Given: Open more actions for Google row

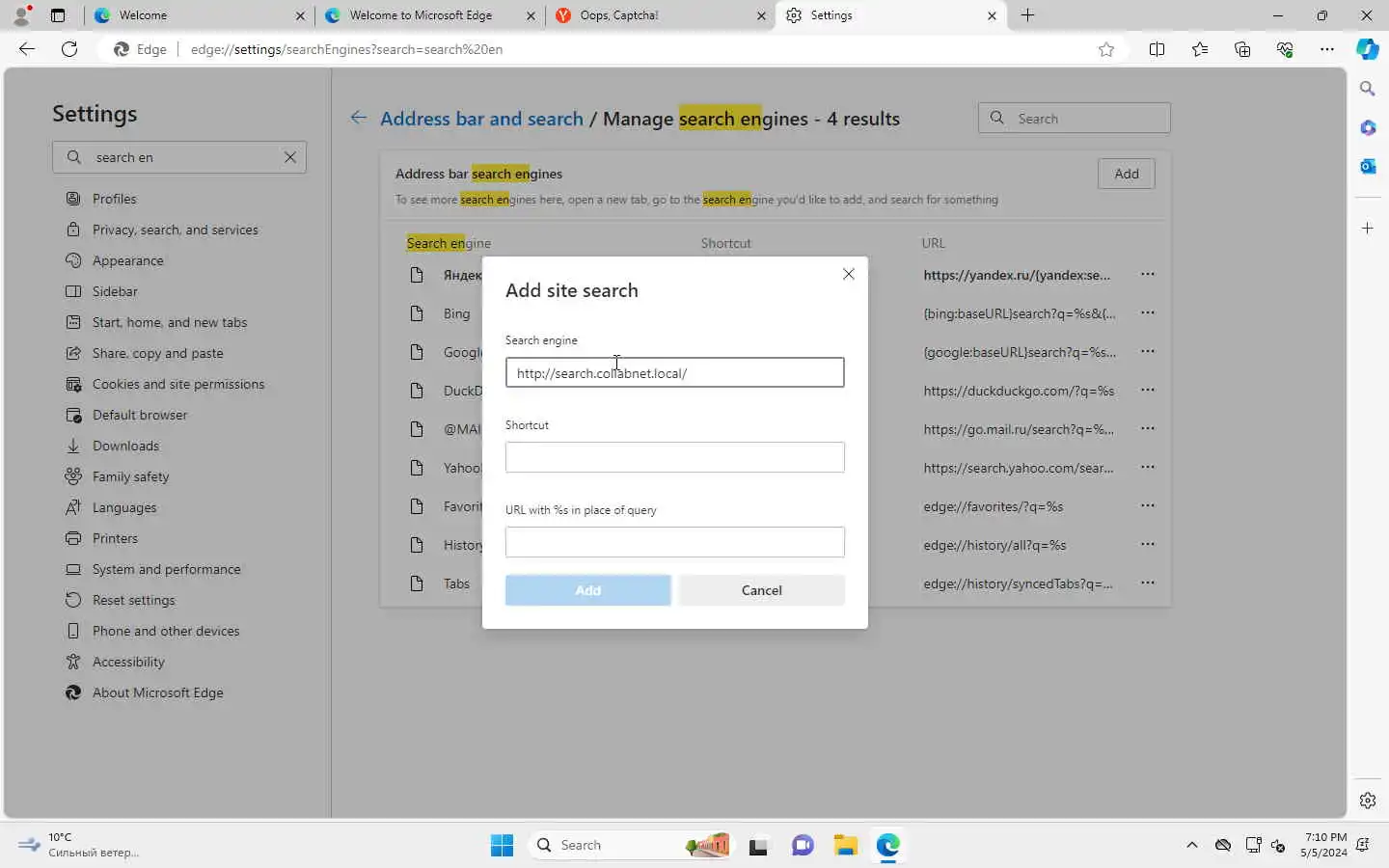Looking at the screenshot, I should (1147, 351).
